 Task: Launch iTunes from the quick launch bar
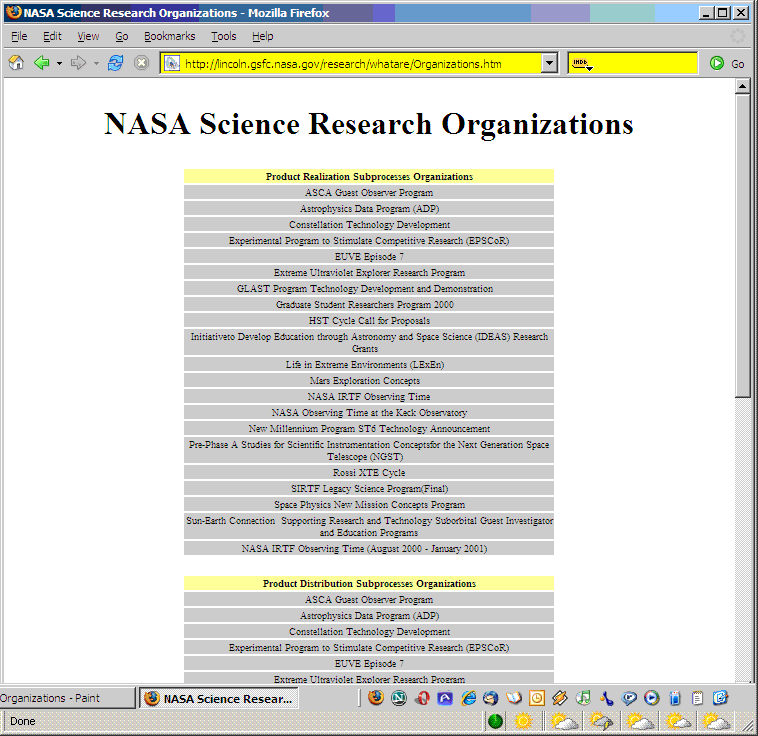583,698
